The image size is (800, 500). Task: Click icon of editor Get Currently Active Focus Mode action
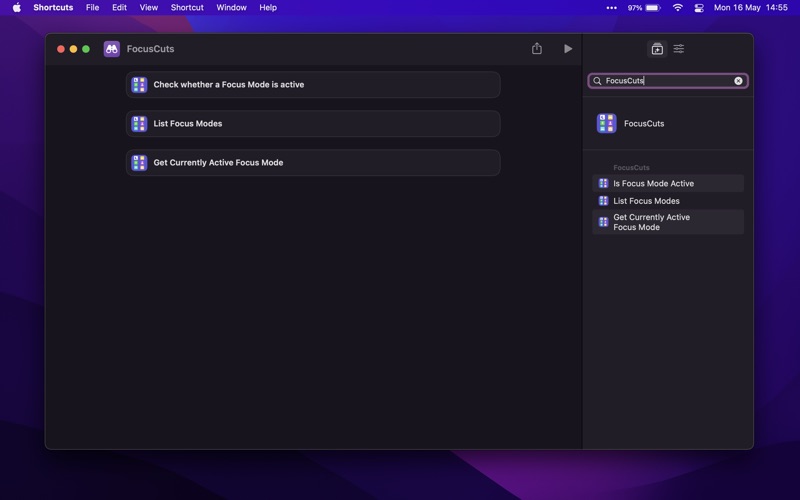coord(139,163)
